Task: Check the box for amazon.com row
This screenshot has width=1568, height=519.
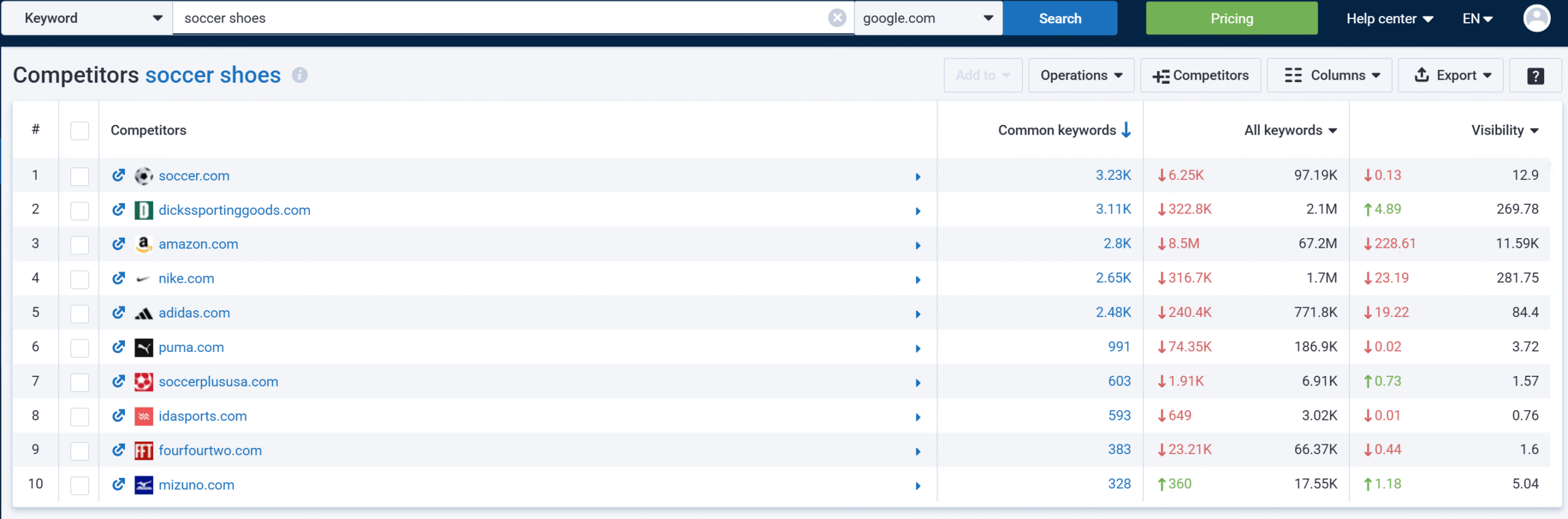Action: coord(80,245)
